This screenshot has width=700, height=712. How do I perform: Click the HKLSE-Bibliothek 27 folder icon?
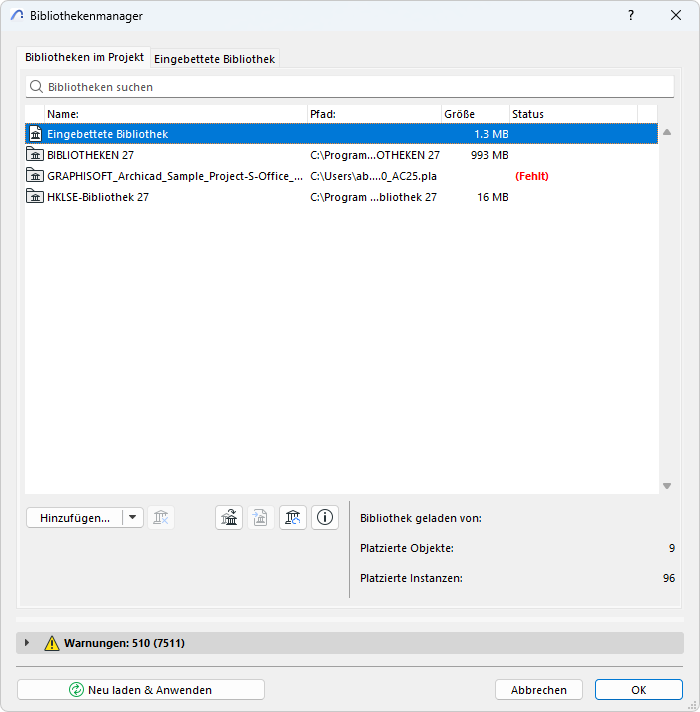pyautogui.click(x=35, y=197)
